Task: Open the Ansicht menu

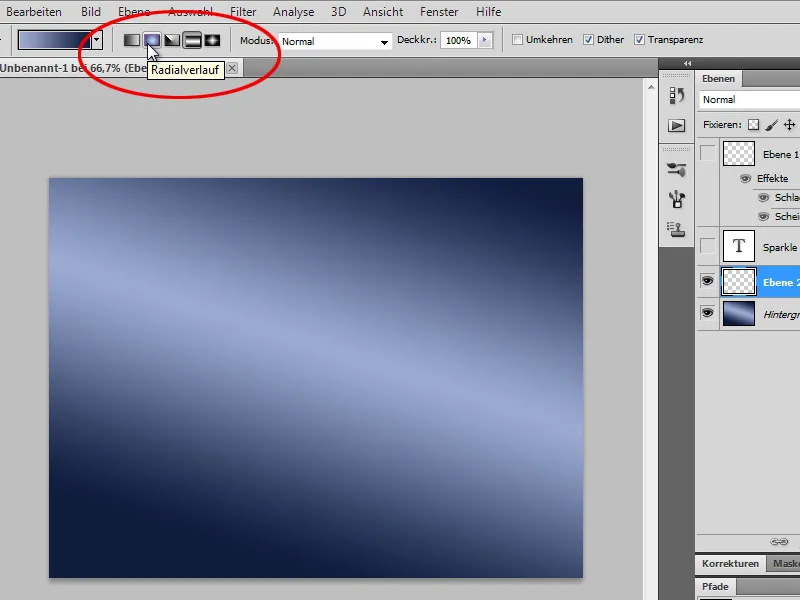Action: 383,12
